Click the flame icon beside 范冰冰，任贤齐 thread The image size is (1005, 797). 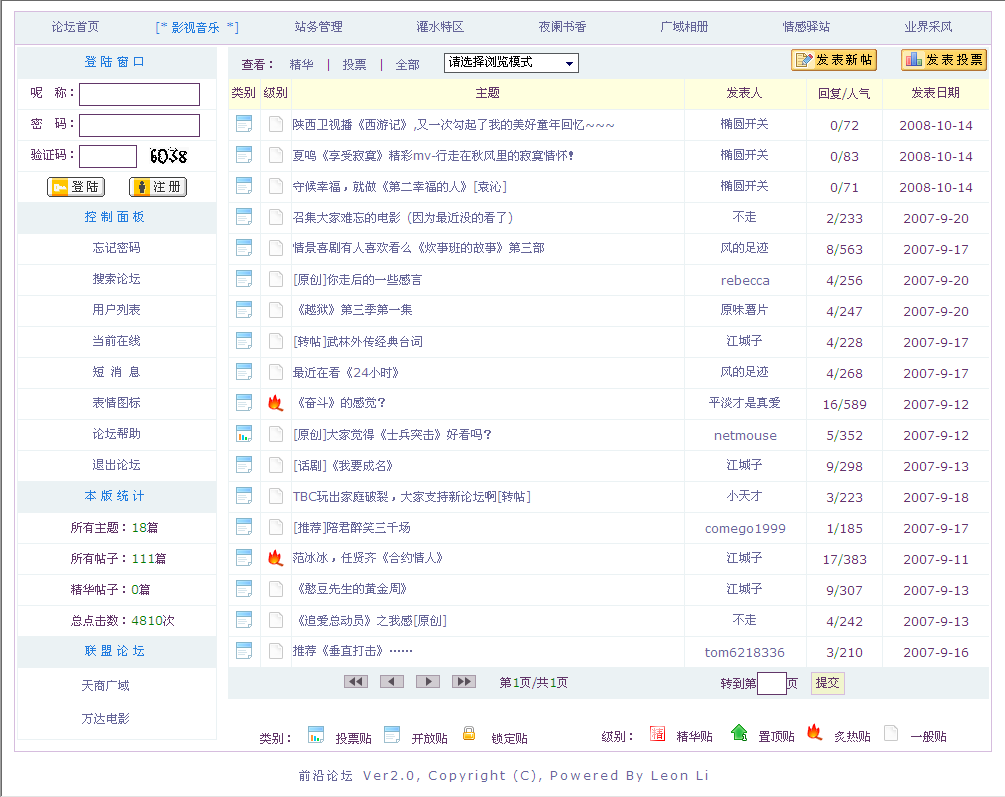[x=276, y=558]
